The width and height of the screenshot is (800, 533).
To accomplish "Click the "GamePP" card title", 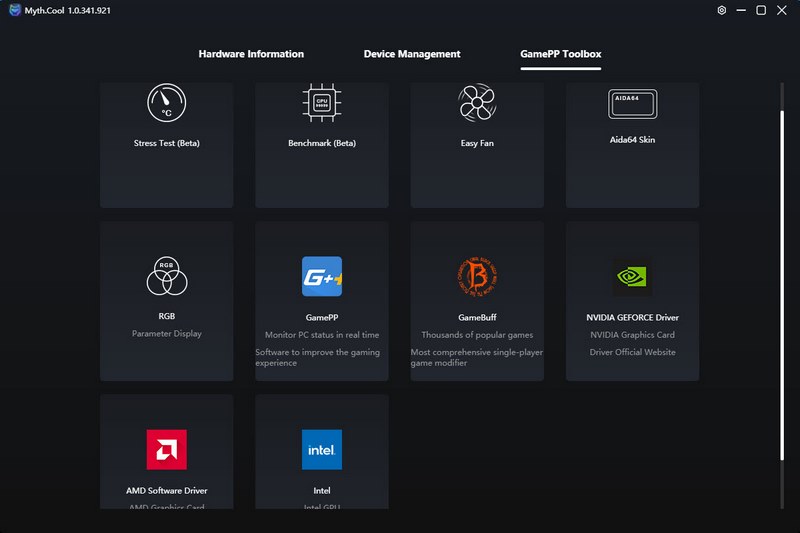I will tap(321, 318).
